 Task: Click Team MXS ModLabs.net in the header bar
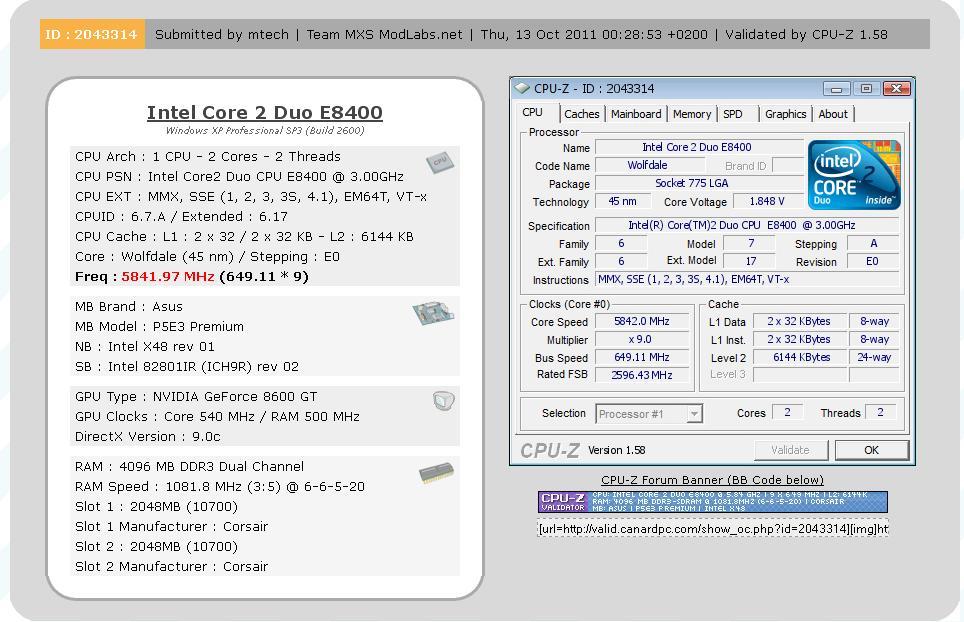(384, 34)
